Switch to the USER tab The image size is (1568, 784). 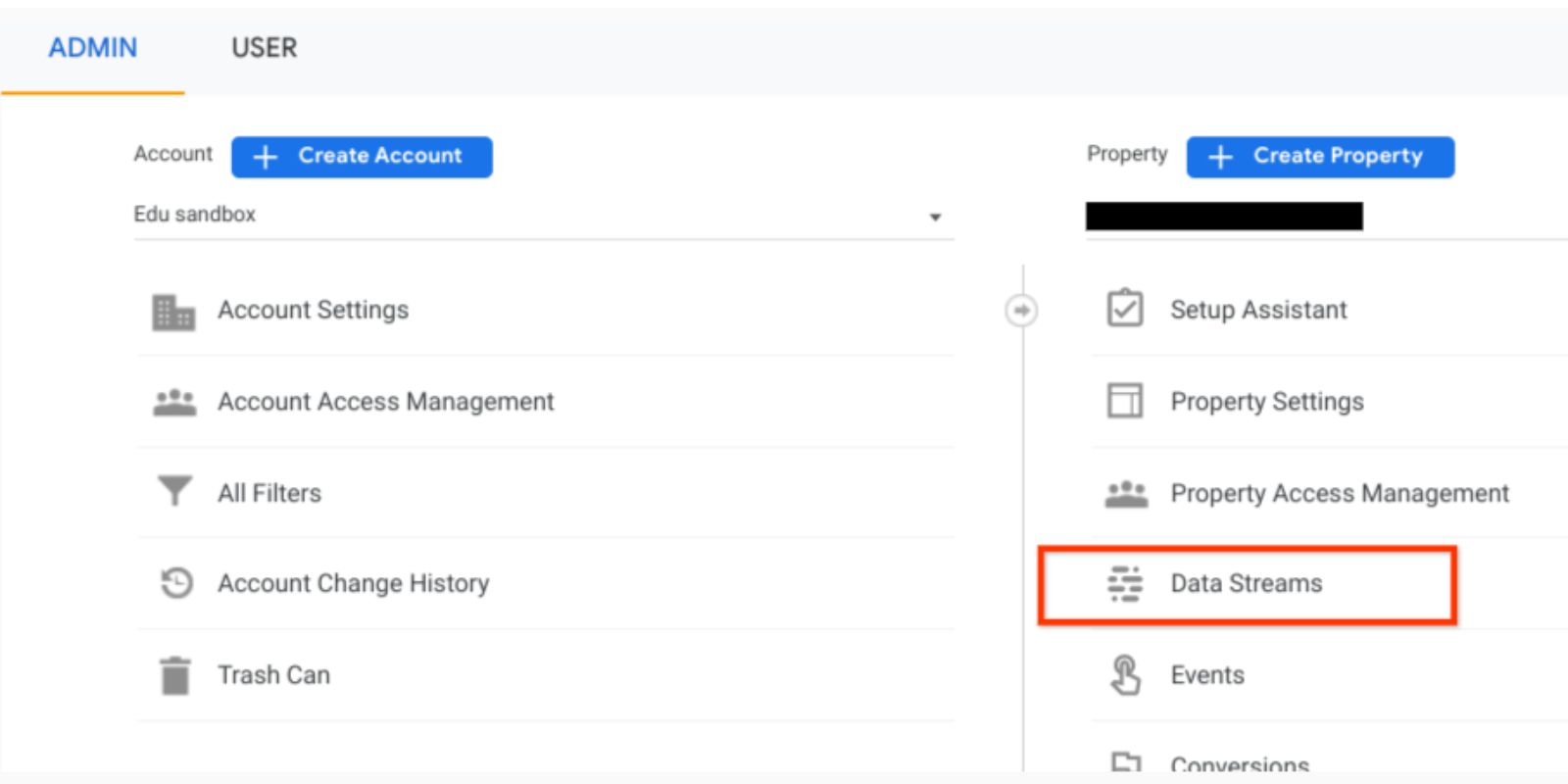[264, 48]
